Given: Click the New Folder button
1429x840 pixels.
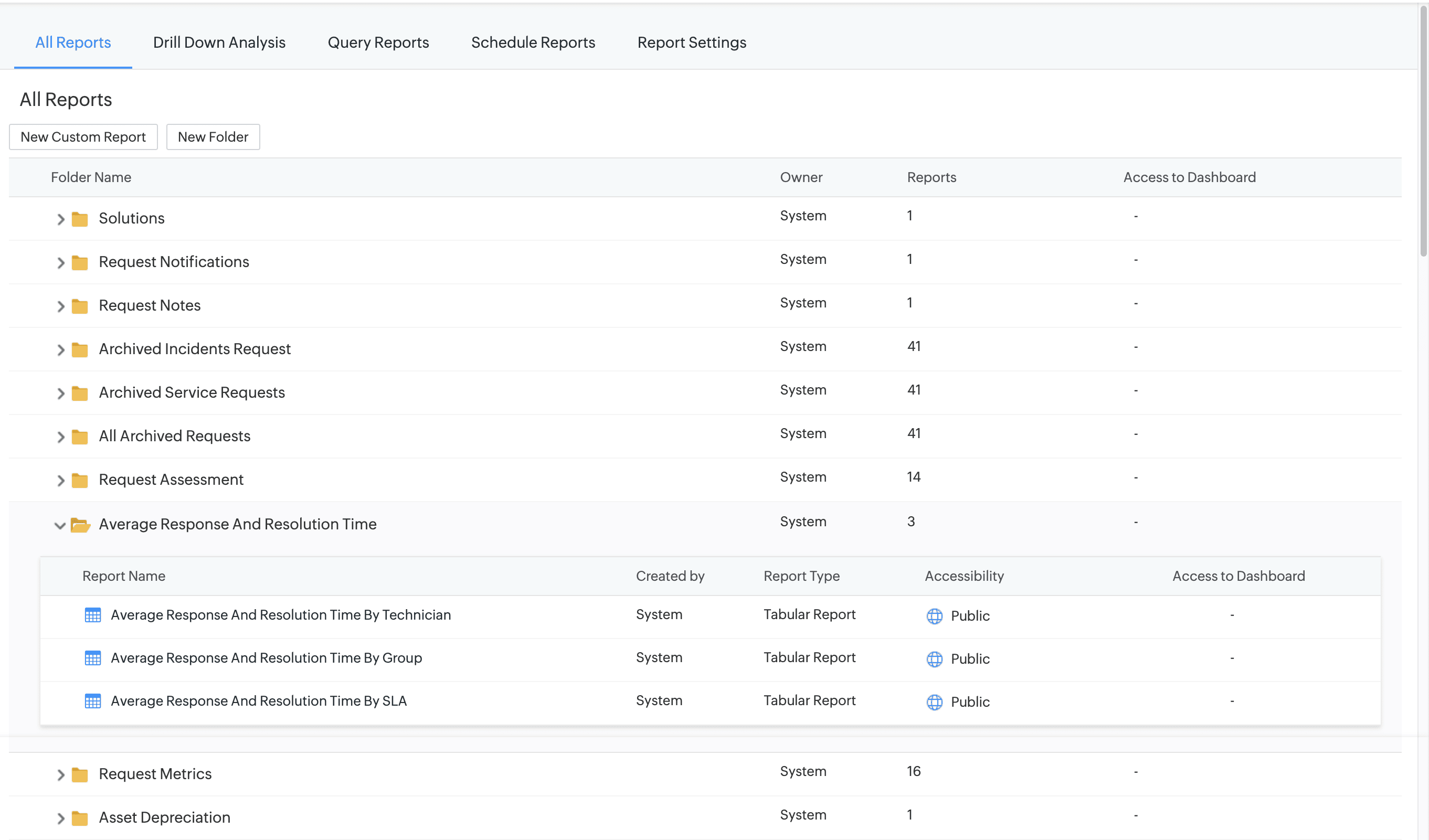Looking at the screenshot, I should click(213, 136).
